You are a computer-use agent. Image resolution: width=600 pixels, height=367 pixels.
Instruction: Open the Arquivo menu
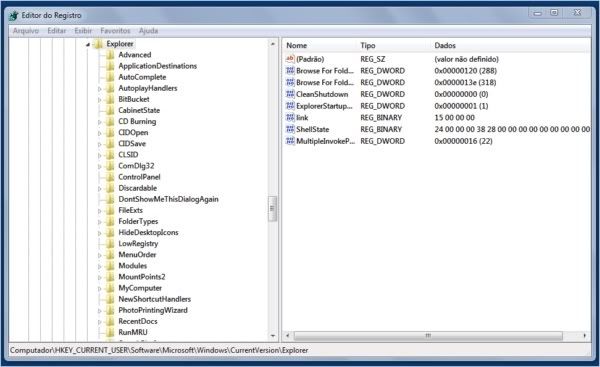point(26,31)
